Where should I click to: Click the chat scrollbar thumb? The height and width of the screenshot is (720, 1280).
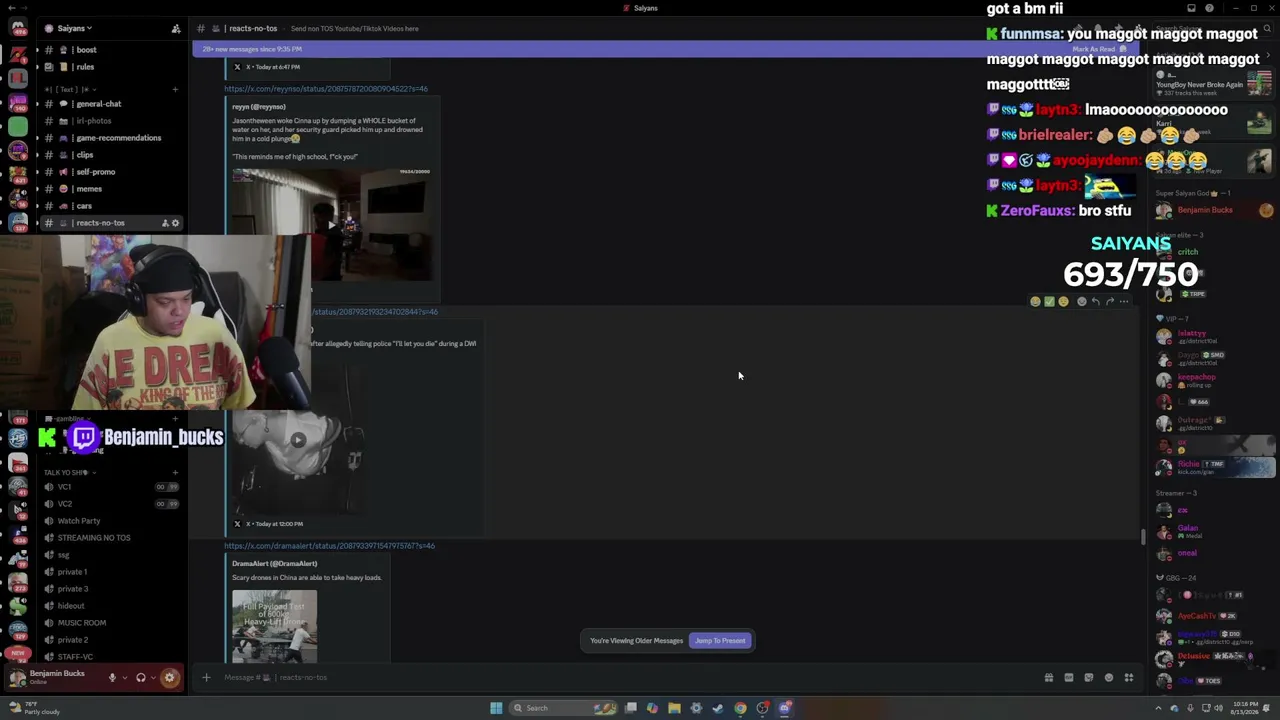tap(1143, 537)
